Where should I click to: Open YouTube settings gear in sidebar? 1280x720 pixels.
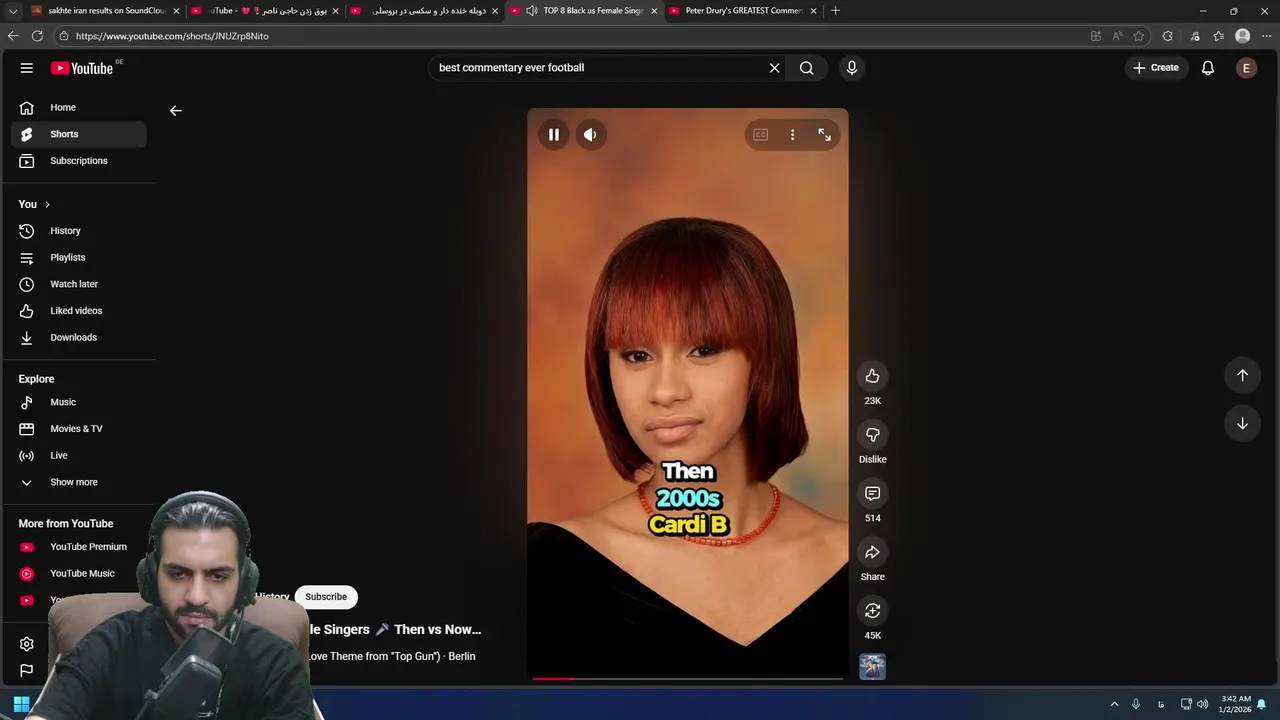(x=27, y=644)
